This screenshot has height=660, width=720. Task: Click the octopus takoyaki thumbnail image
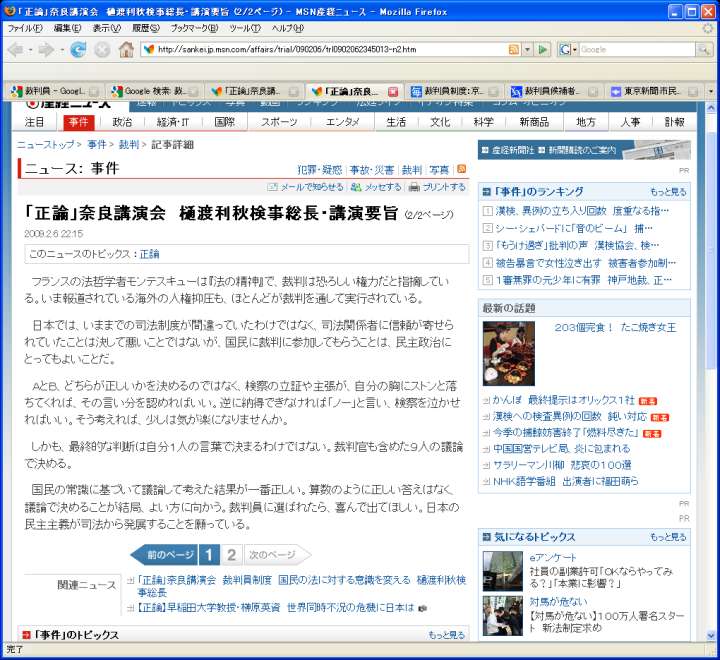[x=508, y=353]
